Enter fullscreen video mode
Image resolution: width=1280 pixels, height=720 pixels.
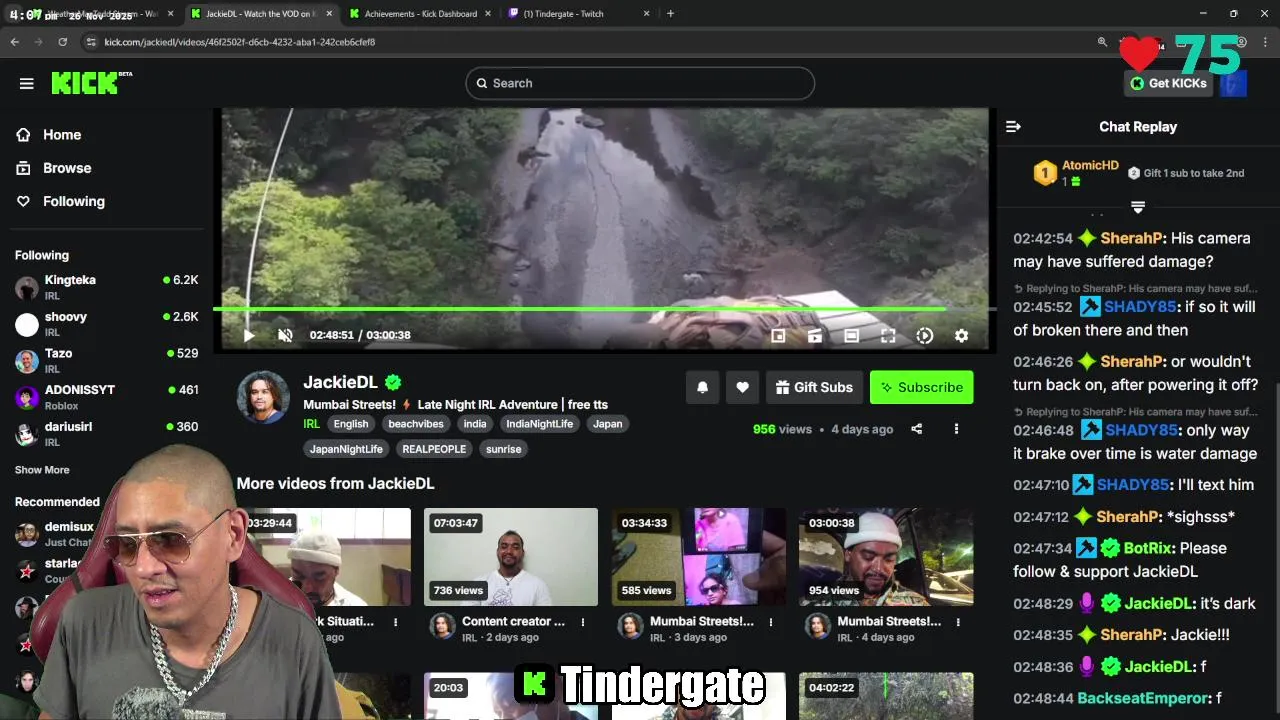(888, 336)
